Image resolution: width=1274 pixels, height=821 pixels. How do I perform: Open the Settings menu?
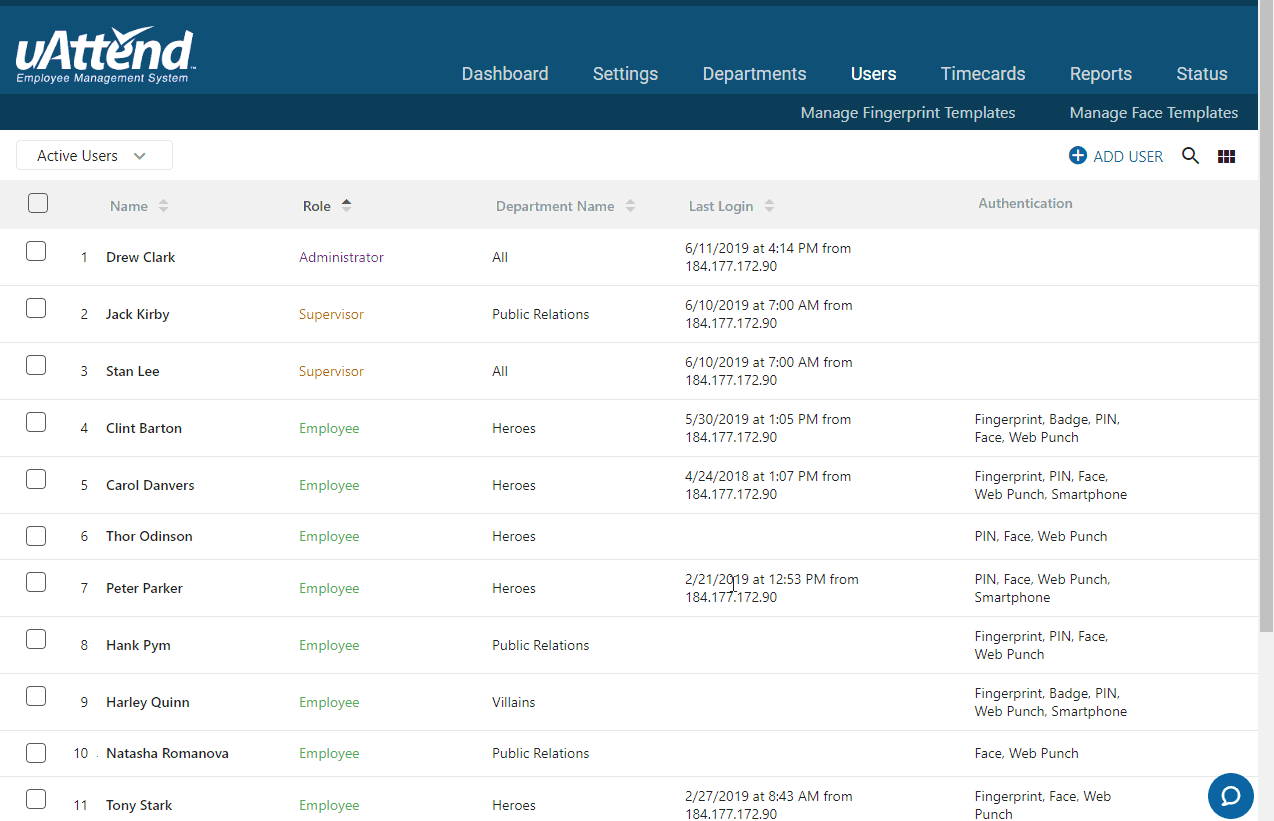point(625,74)
